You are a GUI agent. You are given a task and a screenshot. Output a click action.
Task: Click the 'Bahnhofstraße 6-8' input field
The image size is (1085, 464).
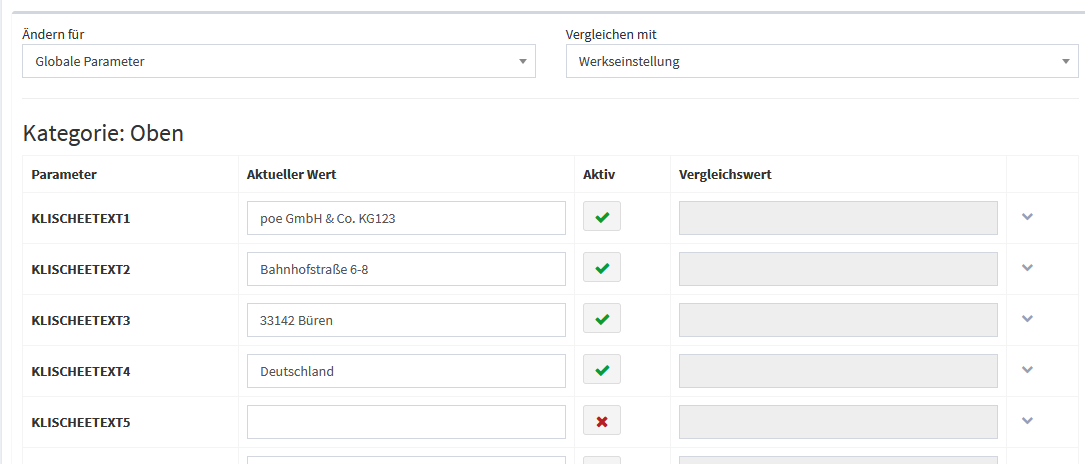pos(406,269)
